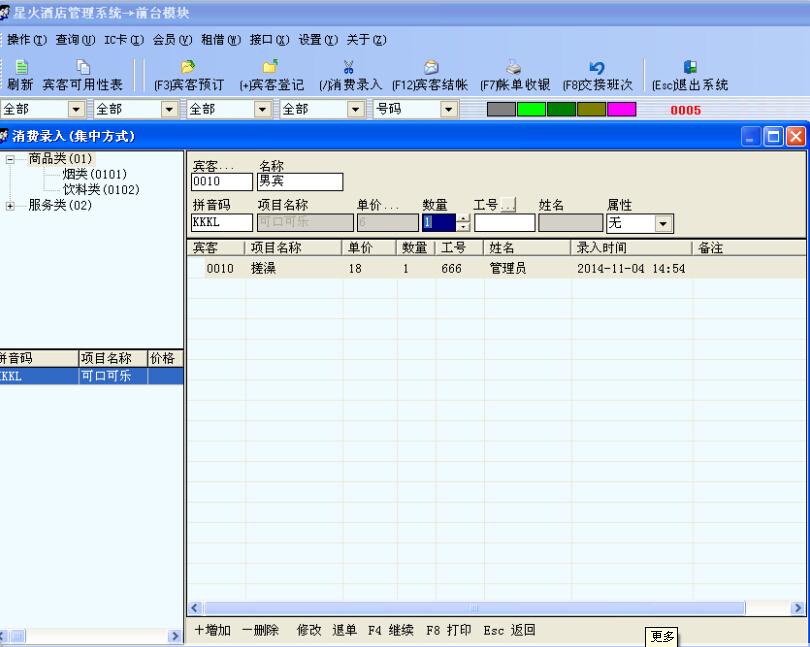Viewport: 810px width, 647px height.
Task: Click the 项目名称 column header in consumption table
Action: click(x=293, y=248)
